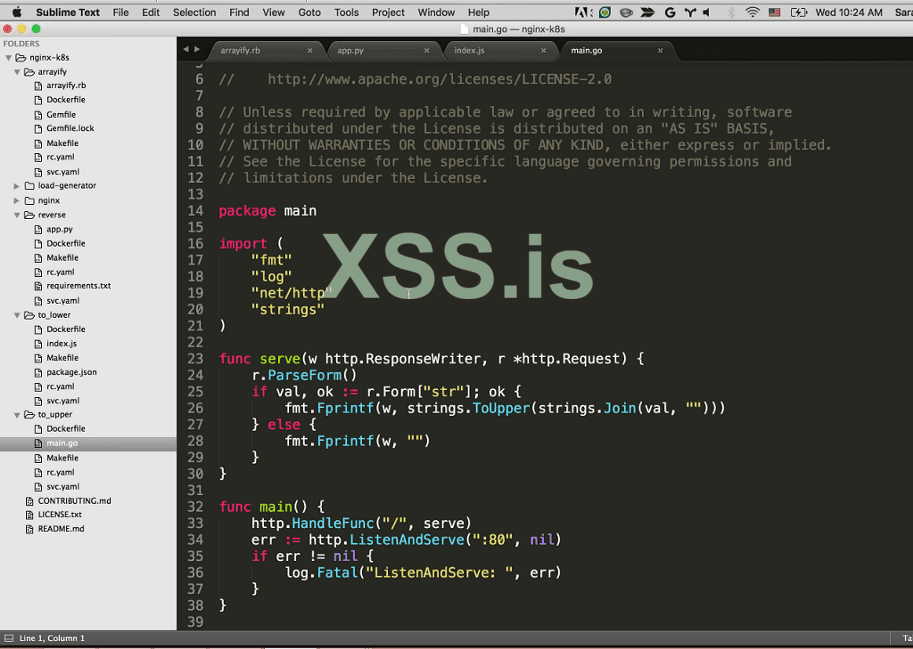
Task: Open the Sublime Text application menu
Action: click(x=68, y=12)
